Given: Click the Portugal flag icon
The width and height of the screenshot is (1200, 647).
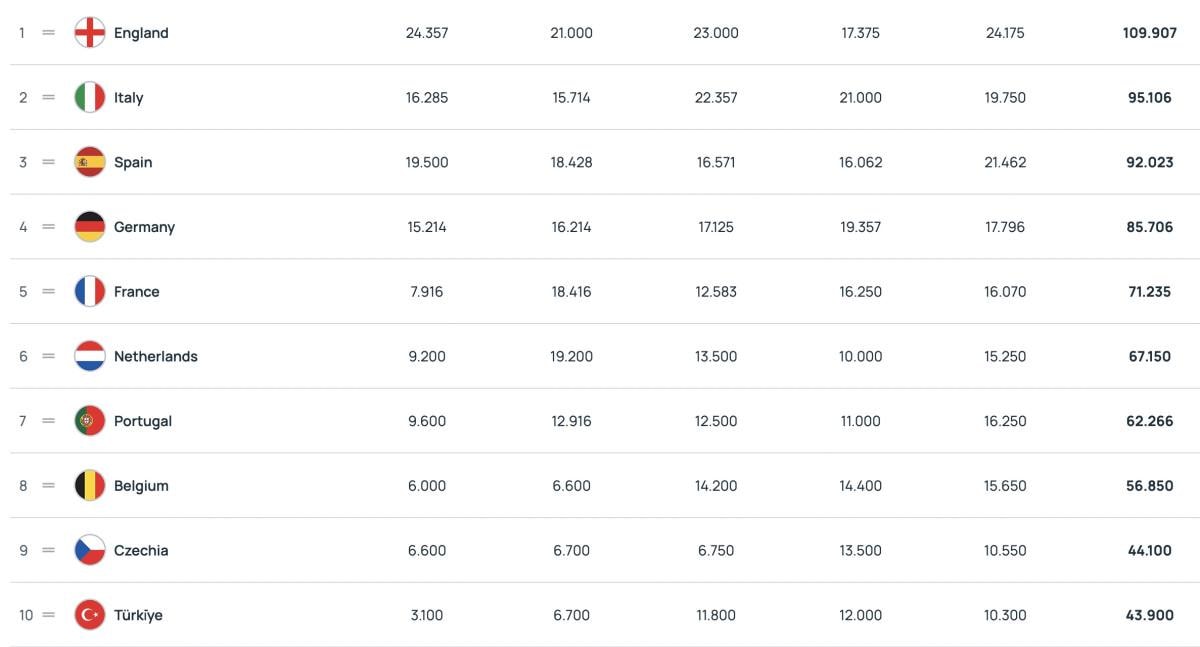Looking at the screenshot, I should click(x=90, y=421).
